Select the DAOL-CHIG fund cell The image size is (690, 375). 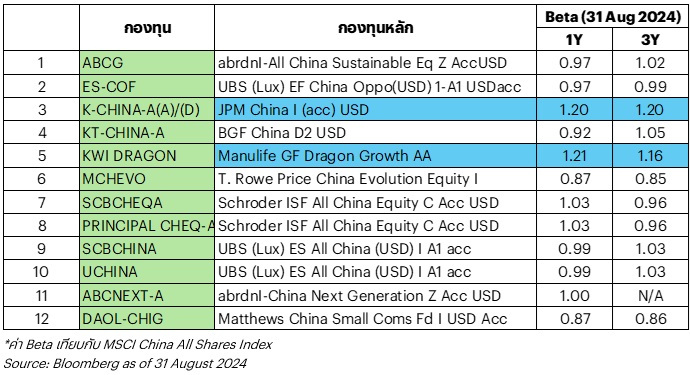pos(147,318)
